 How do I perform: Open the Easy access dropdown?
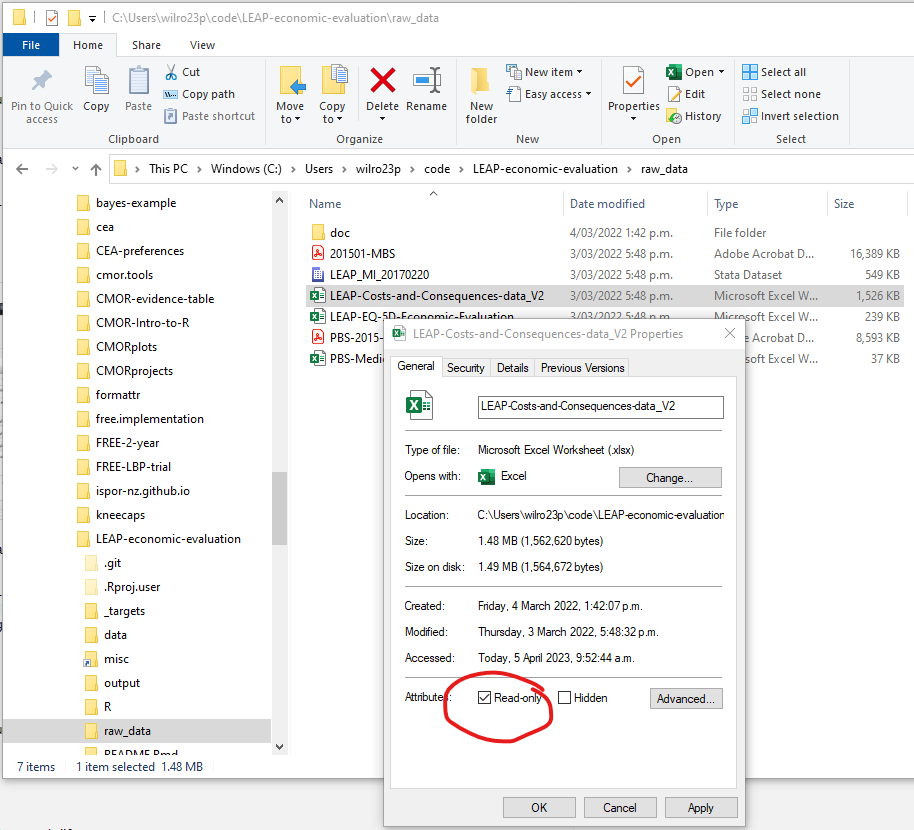pyautogui.click(x=548, y=94)
